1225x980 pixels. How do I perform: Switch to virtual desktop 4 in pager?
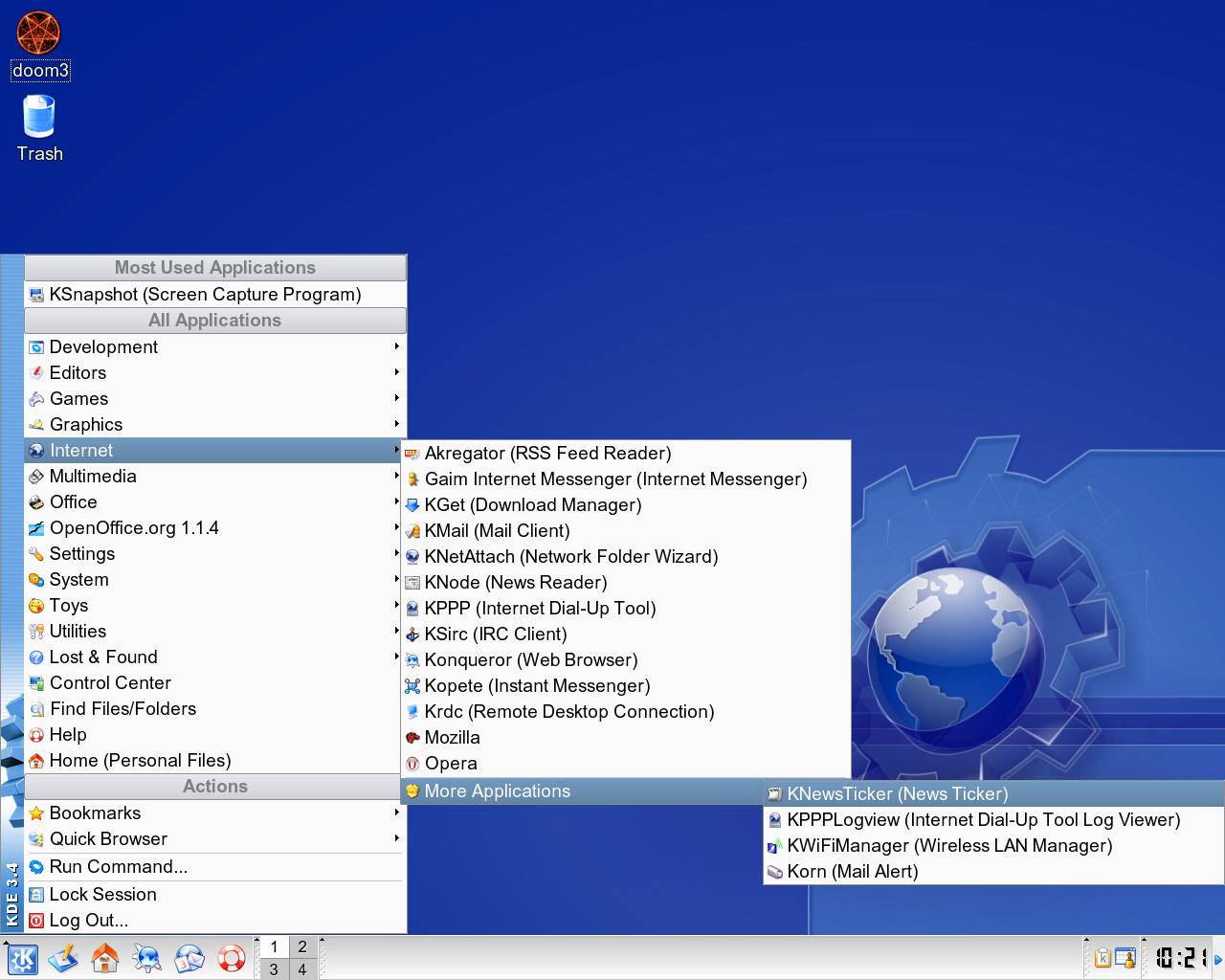(302, 969)
